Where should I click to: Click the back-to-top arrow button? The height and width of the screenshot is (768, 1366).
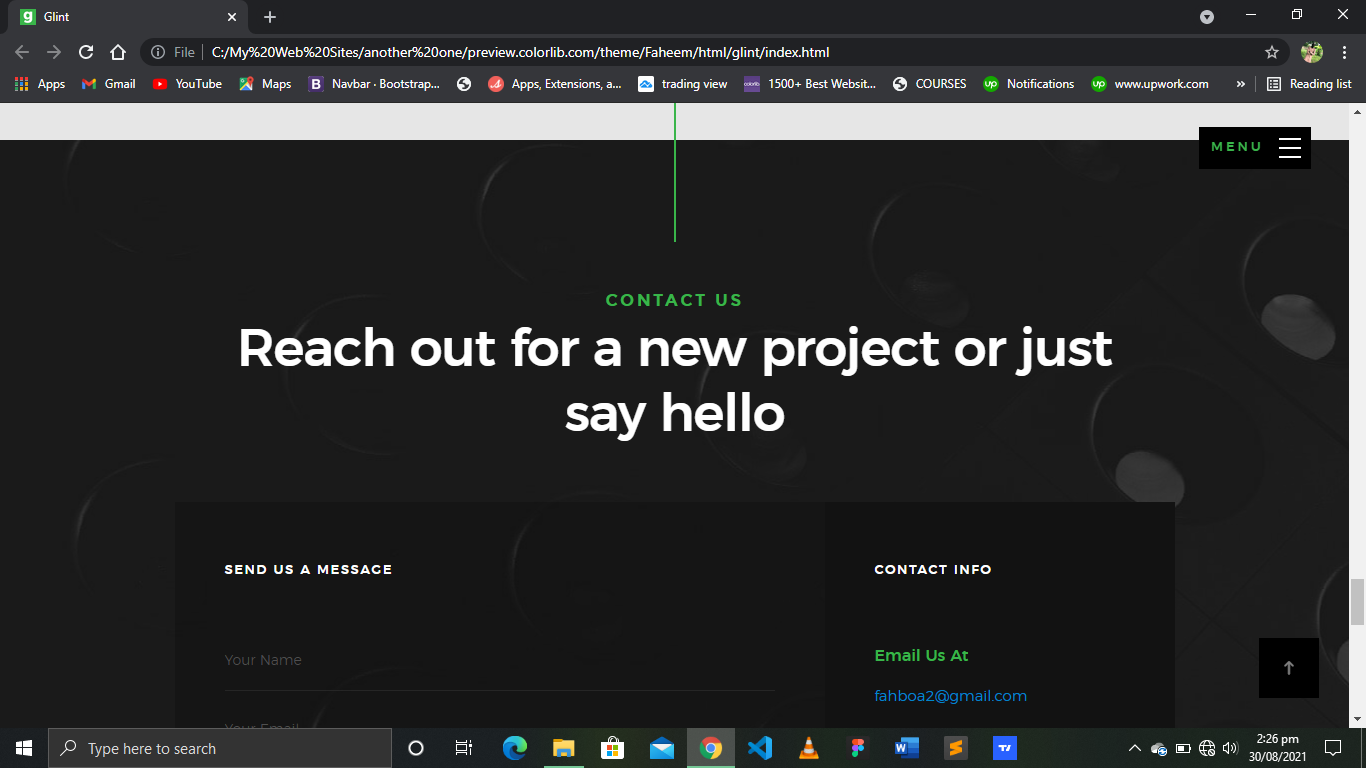click(1289, 668)
